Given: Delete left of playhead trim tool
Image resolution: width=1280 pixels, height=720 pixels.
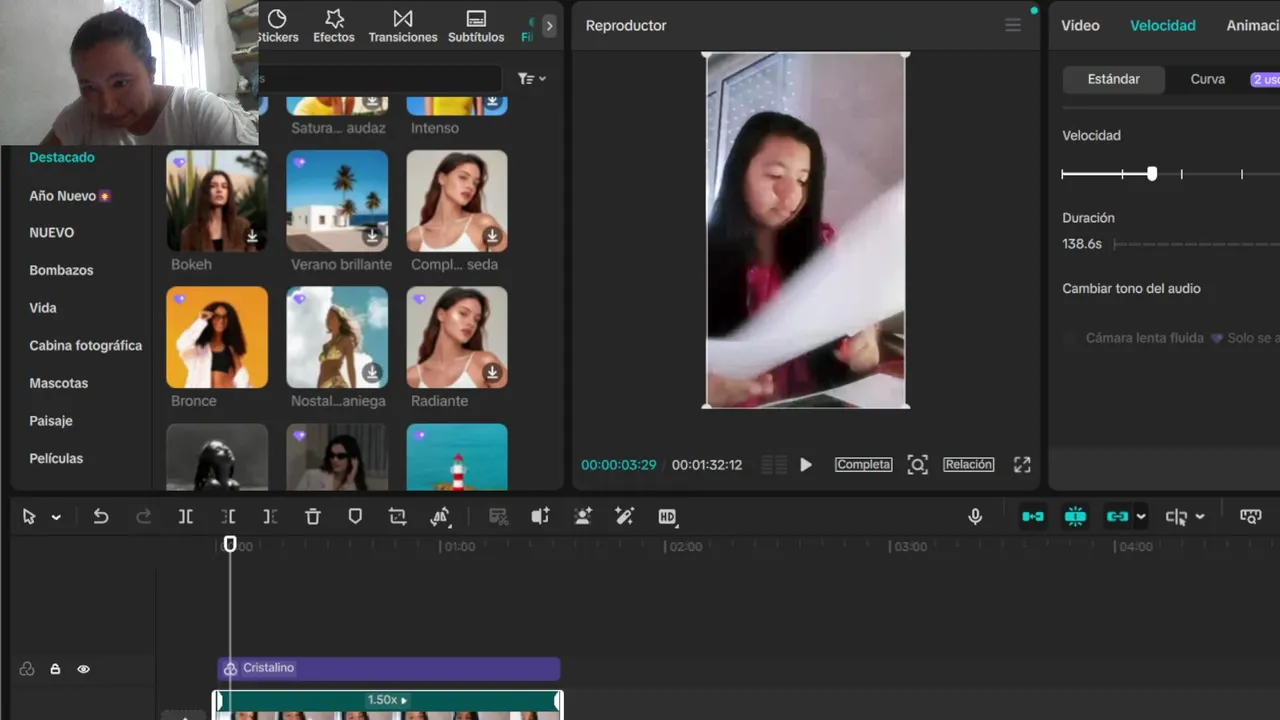Looking at the screenshot, I should (228, 517).
